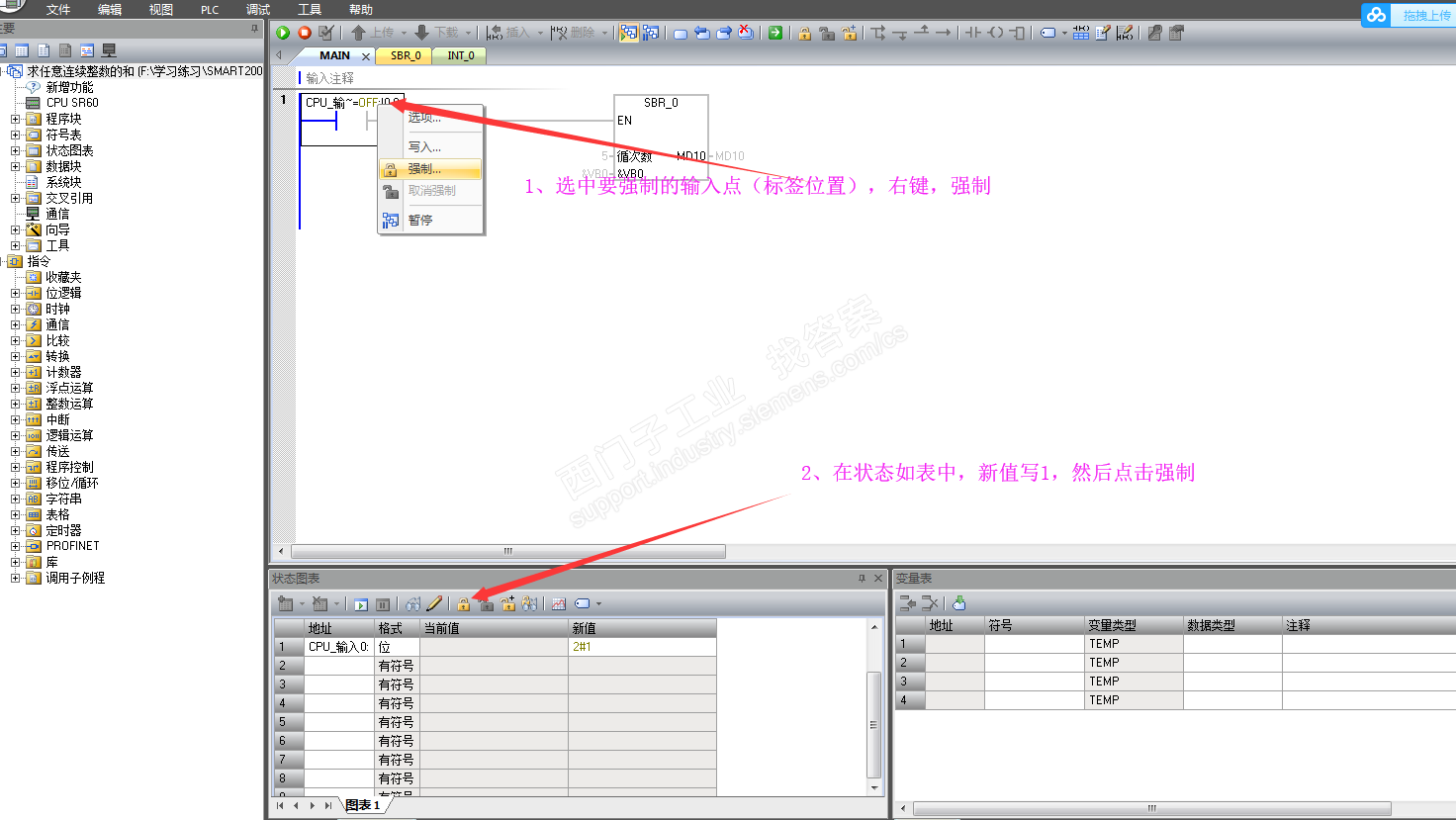Open the 调试 (Debug) menu
1456x820 pixels.
(x=258, y=9)
